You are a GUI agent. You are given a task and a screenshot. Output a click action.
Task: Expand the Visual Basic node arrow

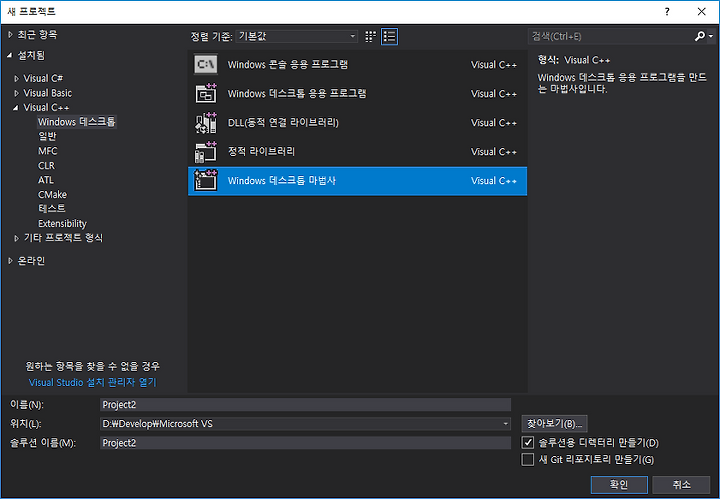pyautogui.click(x=17, y=93)
